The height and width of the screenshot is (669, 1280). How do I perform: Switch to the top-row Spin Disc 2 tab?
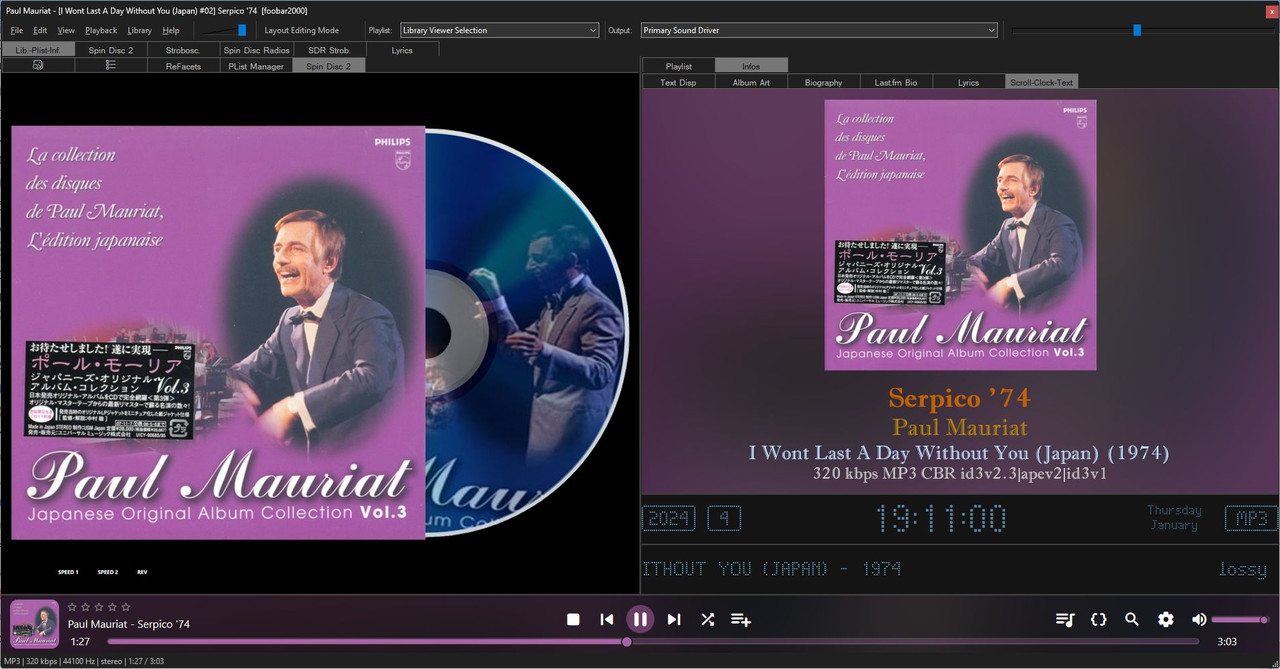pyautogui.click(x=110, y=49)
